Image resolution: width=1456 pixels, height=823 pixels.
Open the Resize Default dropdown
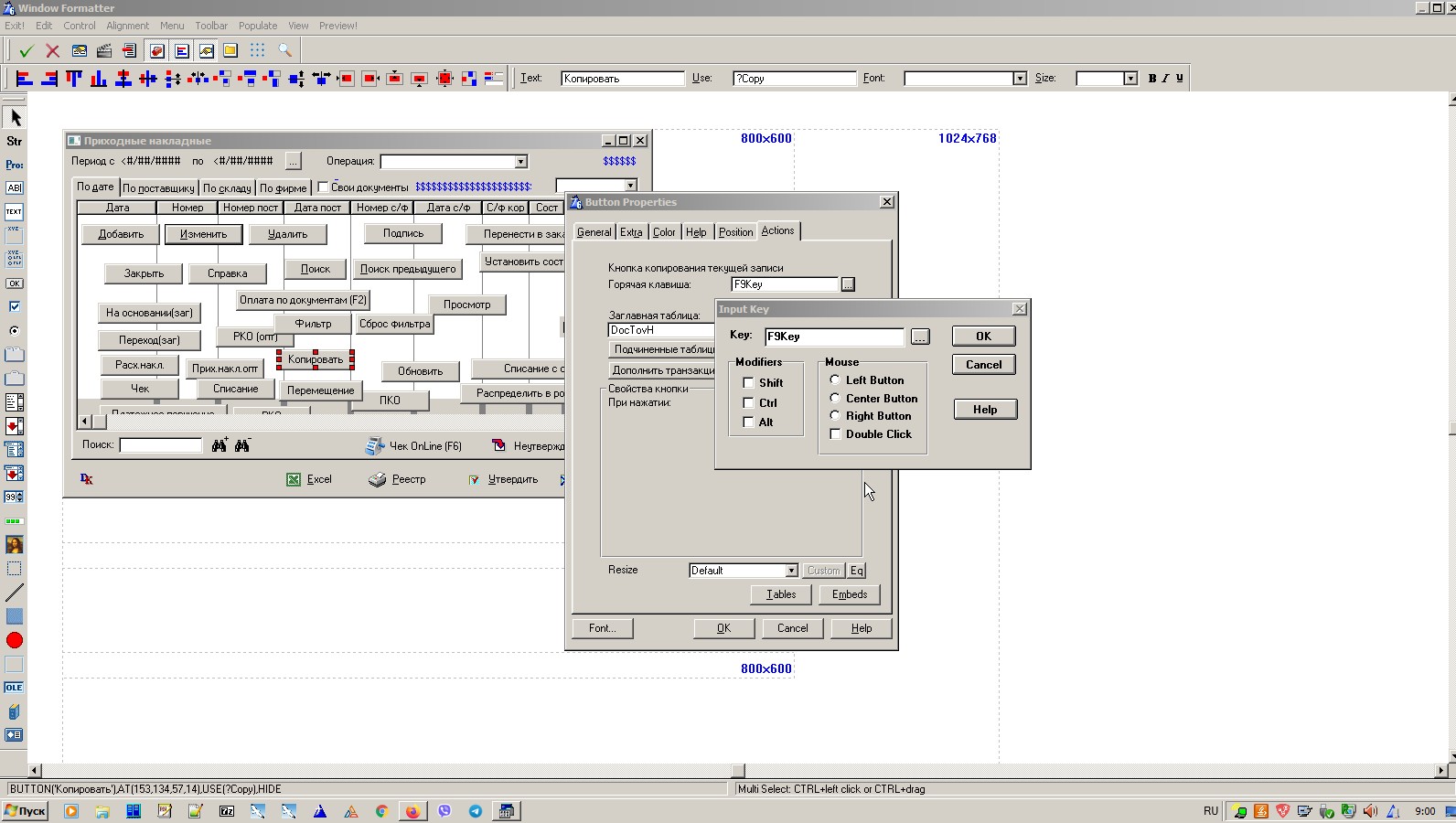(791, 571)
